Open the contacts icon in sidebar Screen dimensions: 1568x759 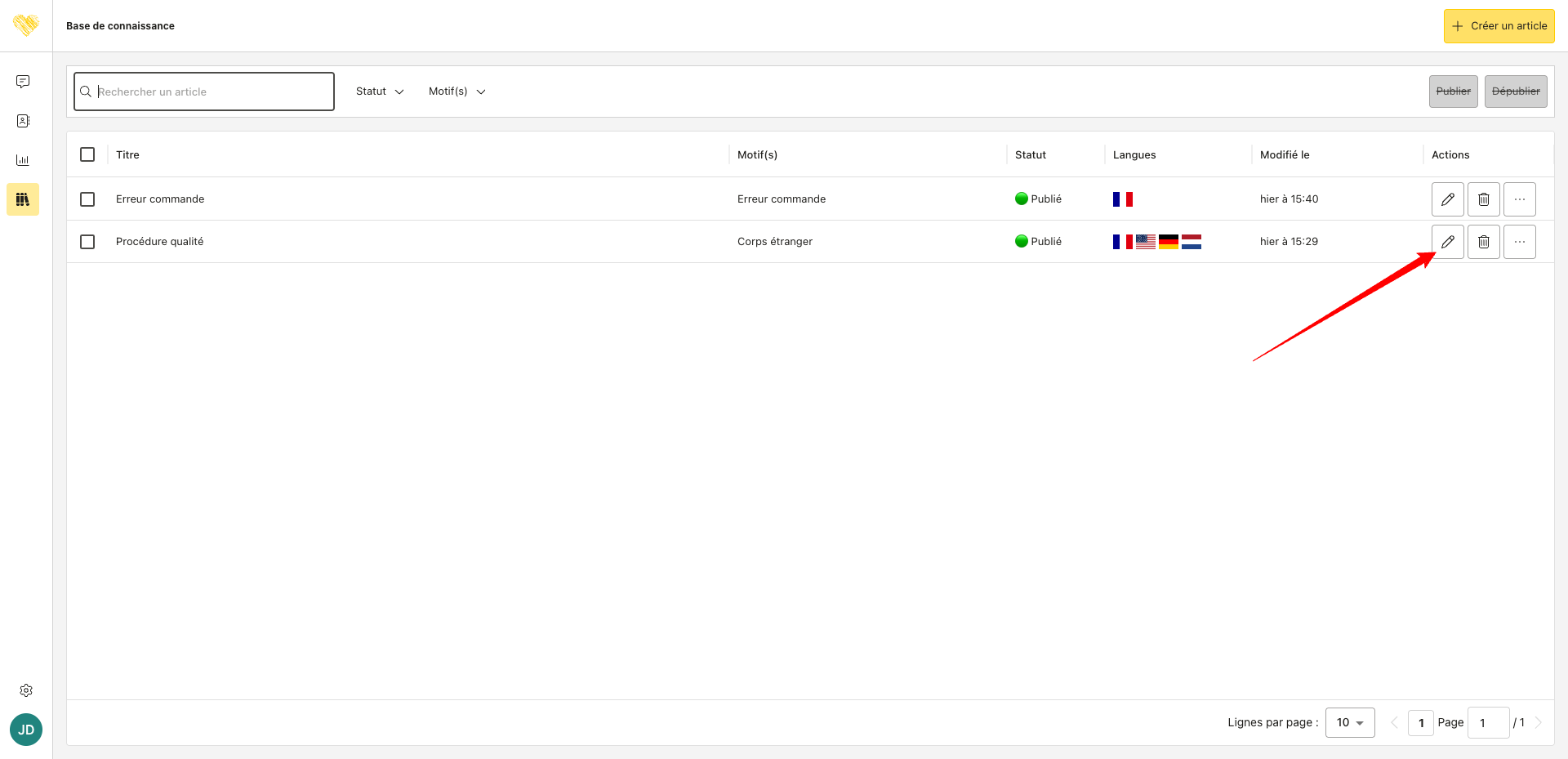[23, 121]
